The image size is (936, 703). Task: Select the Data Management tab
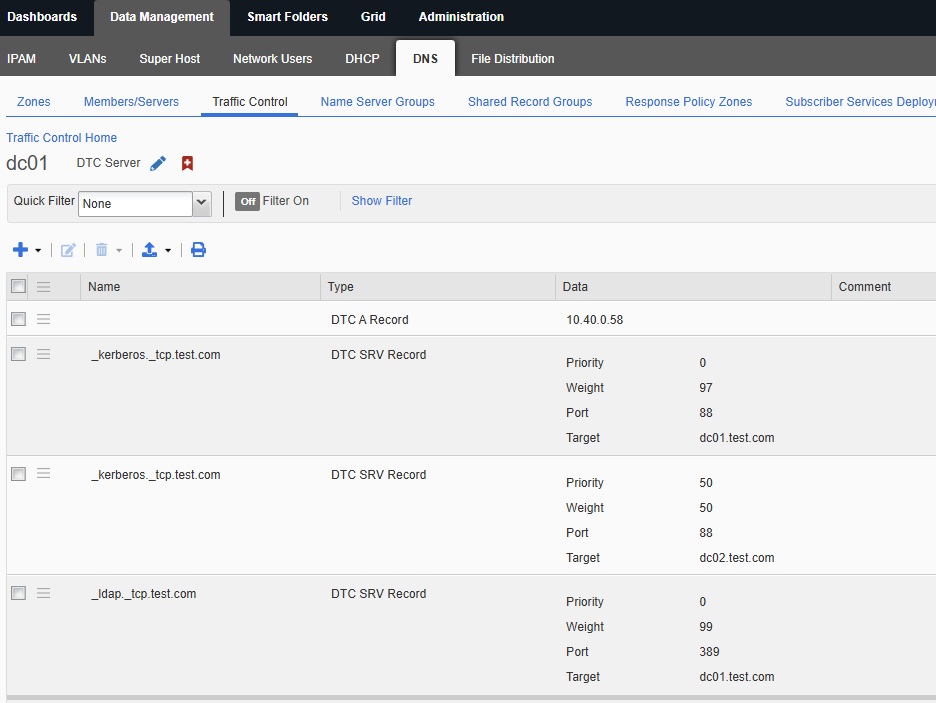click(162, 17)
